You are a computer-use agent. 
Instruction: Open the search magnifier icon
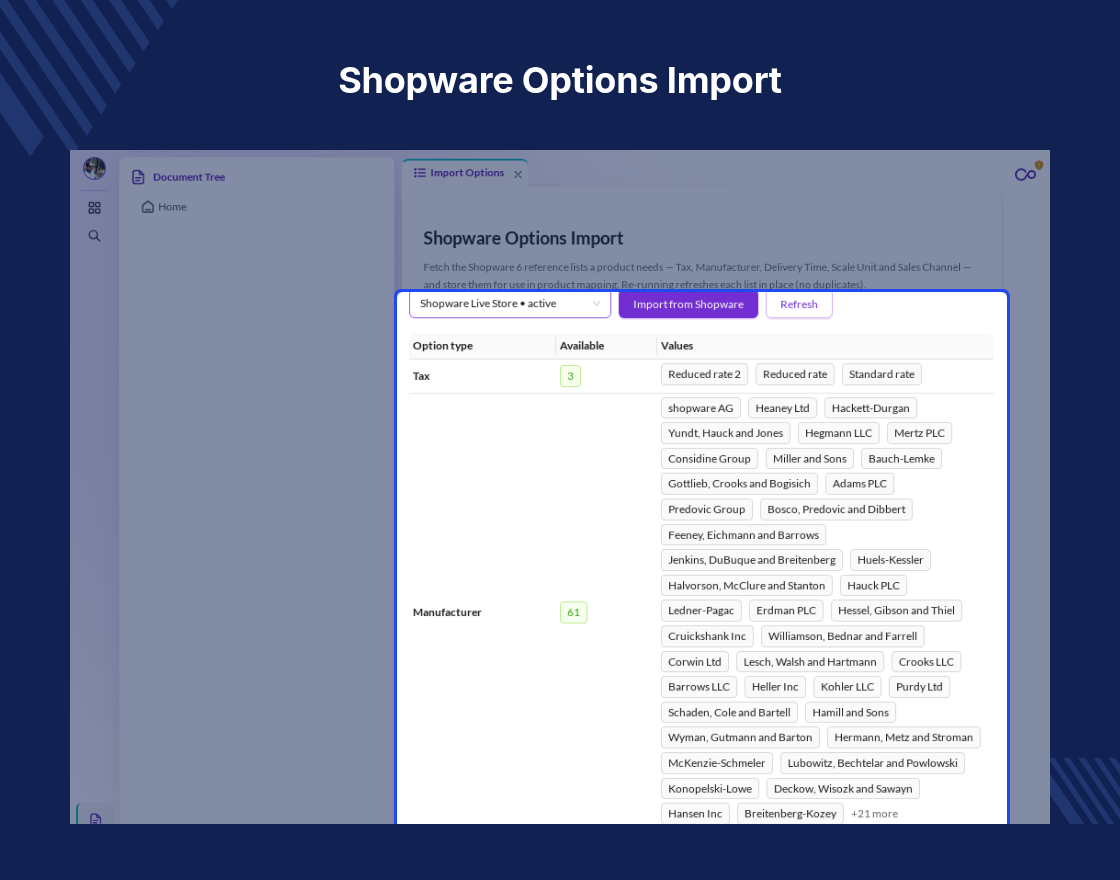pyautogui.click(x=94, y=236)
